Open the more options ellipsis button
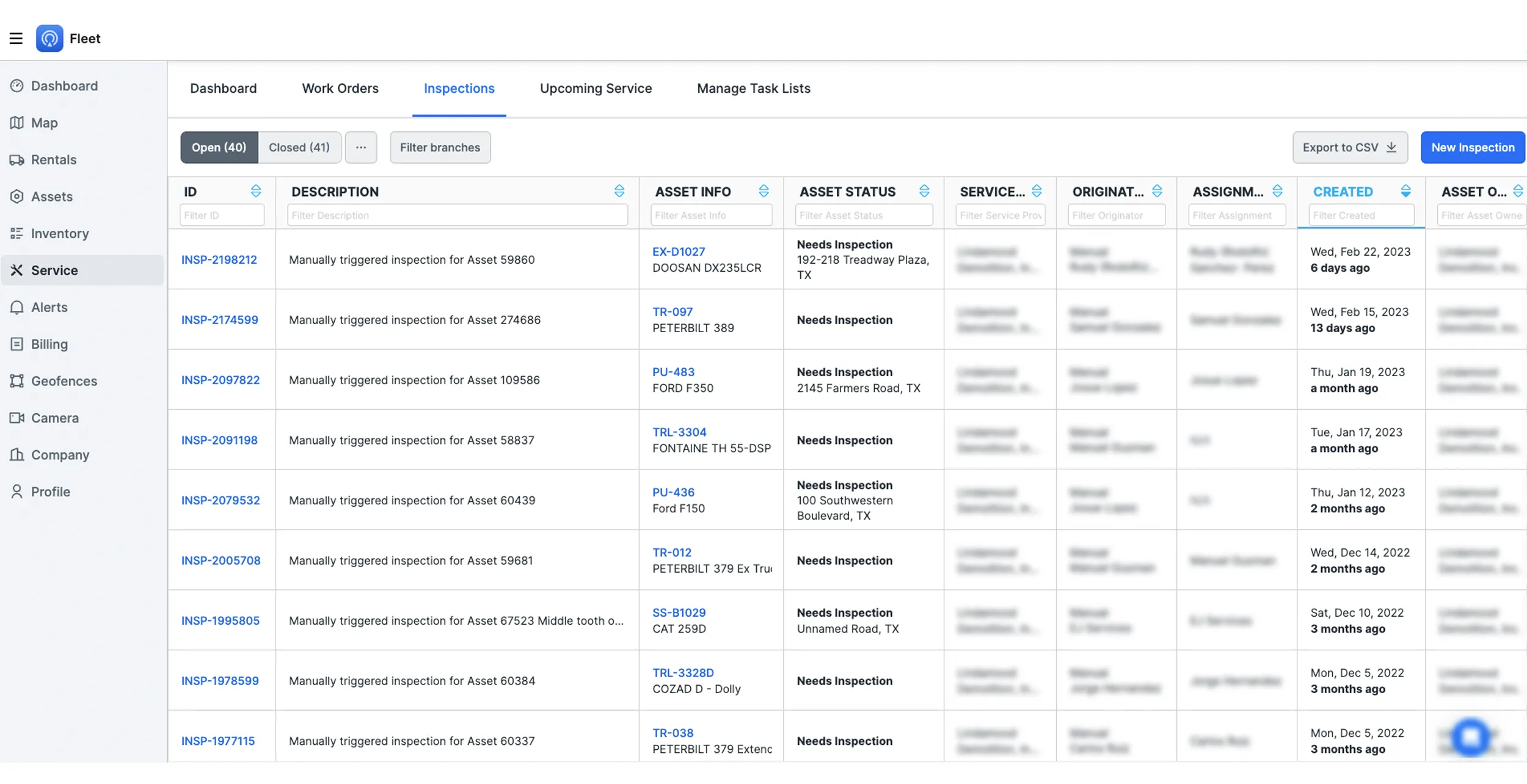This screenshot has width=1527, height=784. click(361, 147)
